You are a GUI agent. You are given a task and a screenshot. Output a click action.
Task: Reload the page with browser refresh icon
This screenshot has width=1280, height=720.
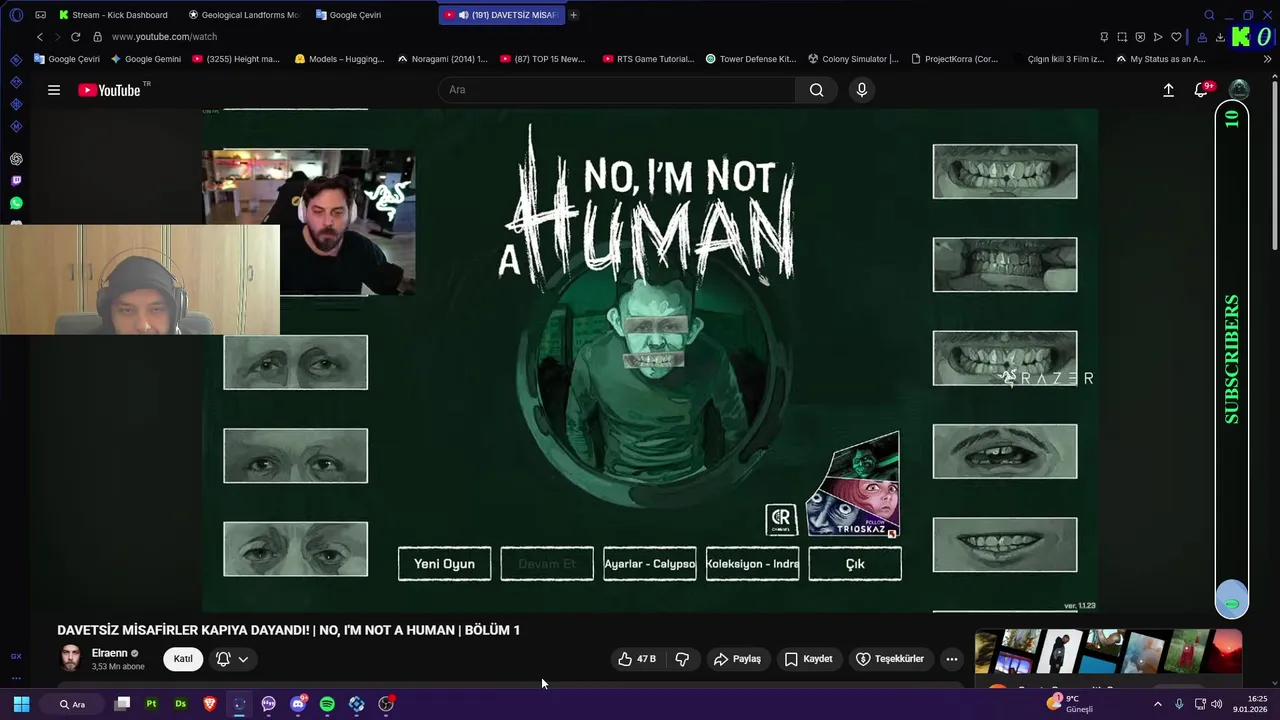[75, 37]
